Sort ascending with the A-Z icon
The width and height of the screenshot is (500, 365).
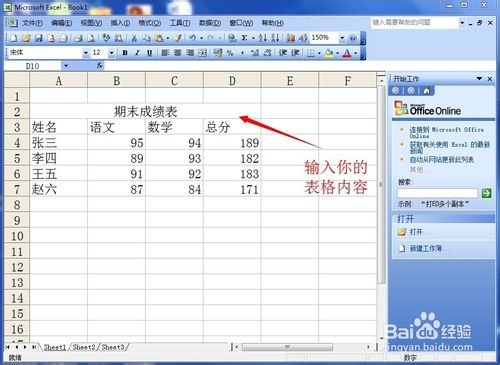[263, 38]
